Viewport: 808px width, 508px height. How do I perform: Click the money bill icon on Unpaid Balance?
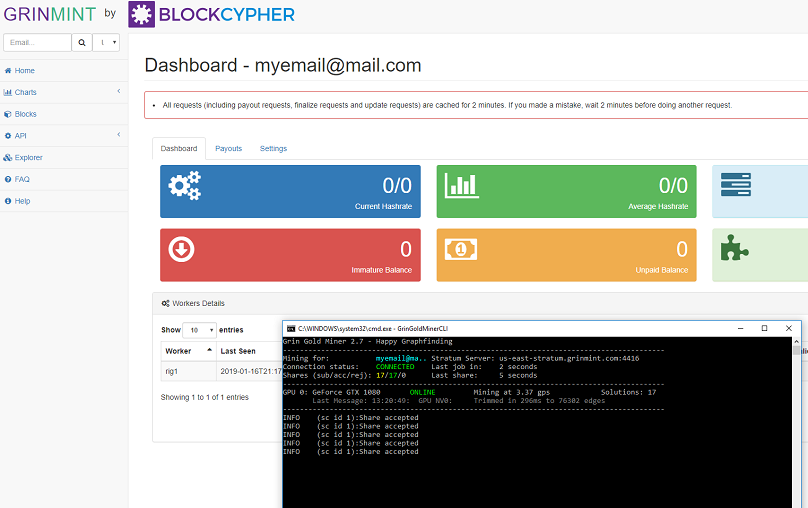click(461, 249)
